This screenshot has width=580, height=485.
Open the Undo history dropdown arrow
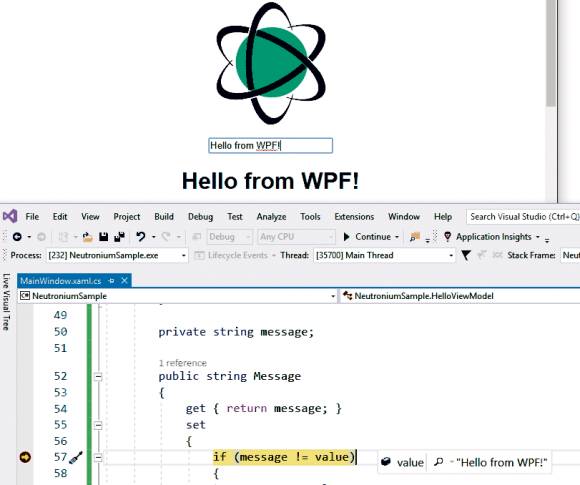click(154, 237)
